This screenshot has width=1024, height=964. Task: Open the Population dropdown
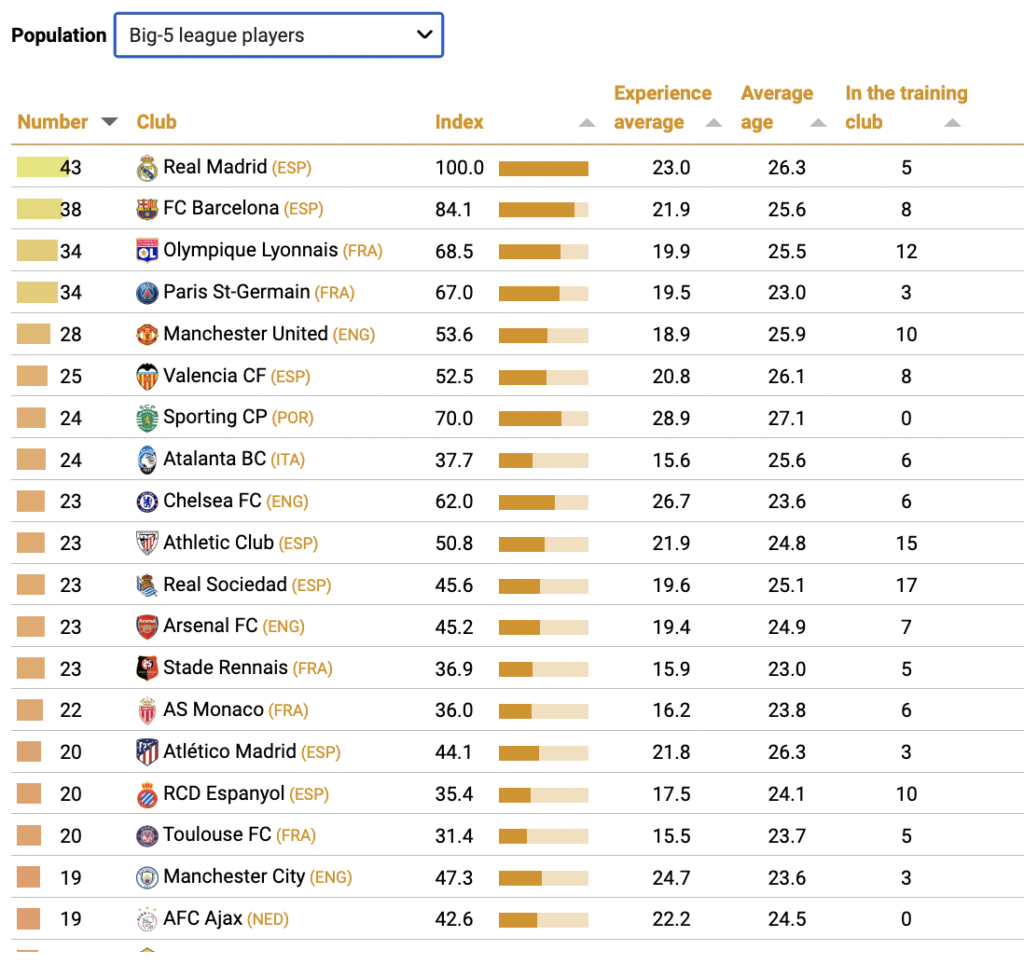click(x=279, y=35)
